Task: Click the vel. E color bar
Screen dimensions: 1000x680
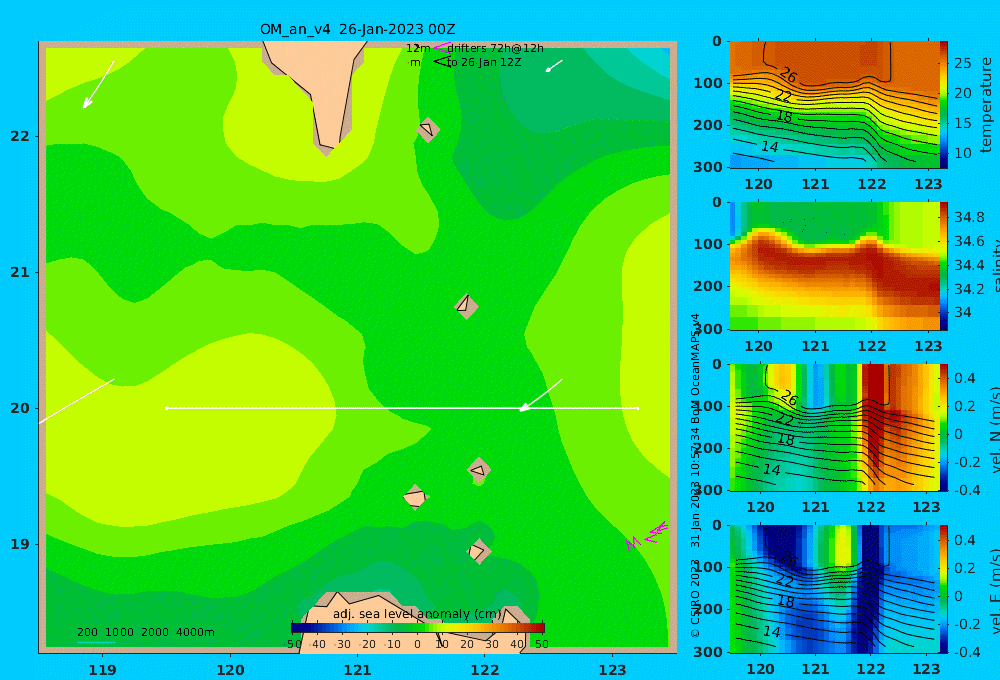Action: (x=943, y=589)
